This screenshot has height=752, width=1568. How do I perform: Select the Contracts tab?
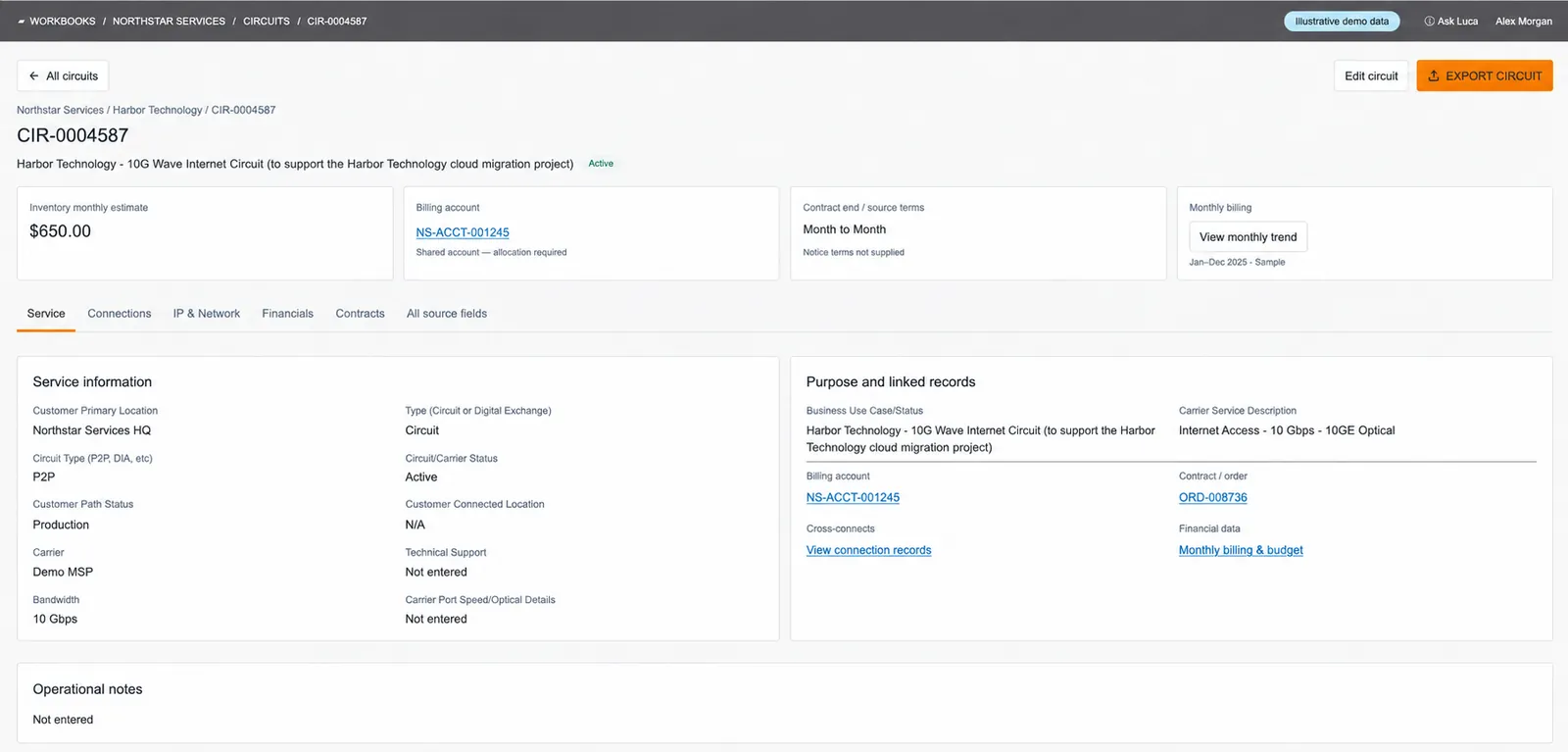click(x=360, y=314)
